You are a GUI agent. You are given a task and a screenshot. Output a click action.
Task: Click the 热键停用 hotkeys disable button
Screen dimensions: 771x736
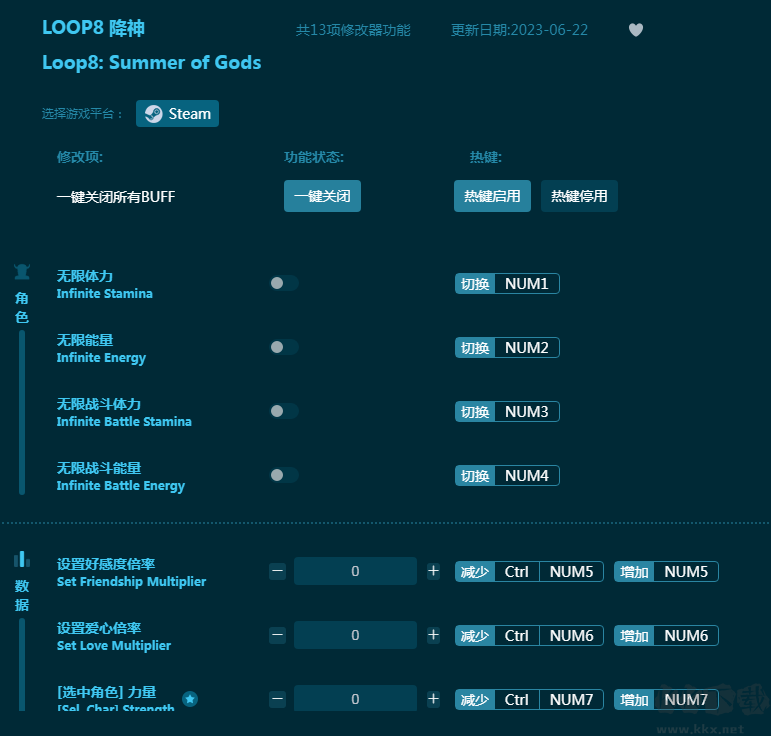[x=579, y=196]
